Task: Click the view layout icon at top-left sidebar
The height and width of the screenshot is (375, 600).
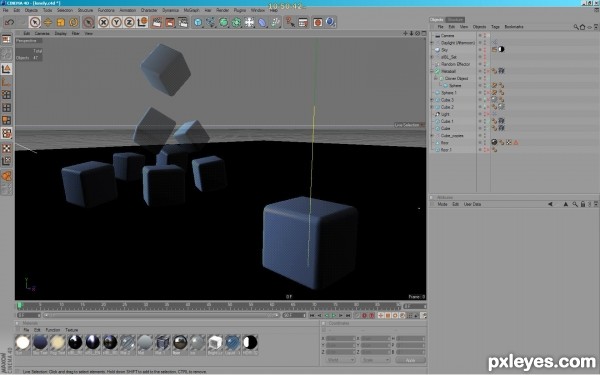Action: point(7,39)
